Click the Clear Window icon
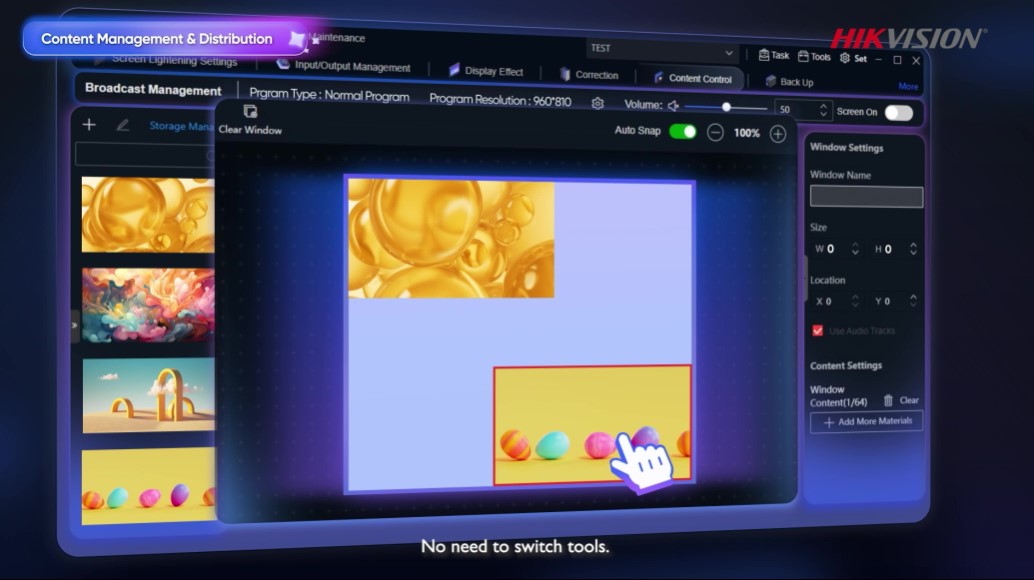 click(250, 111)
